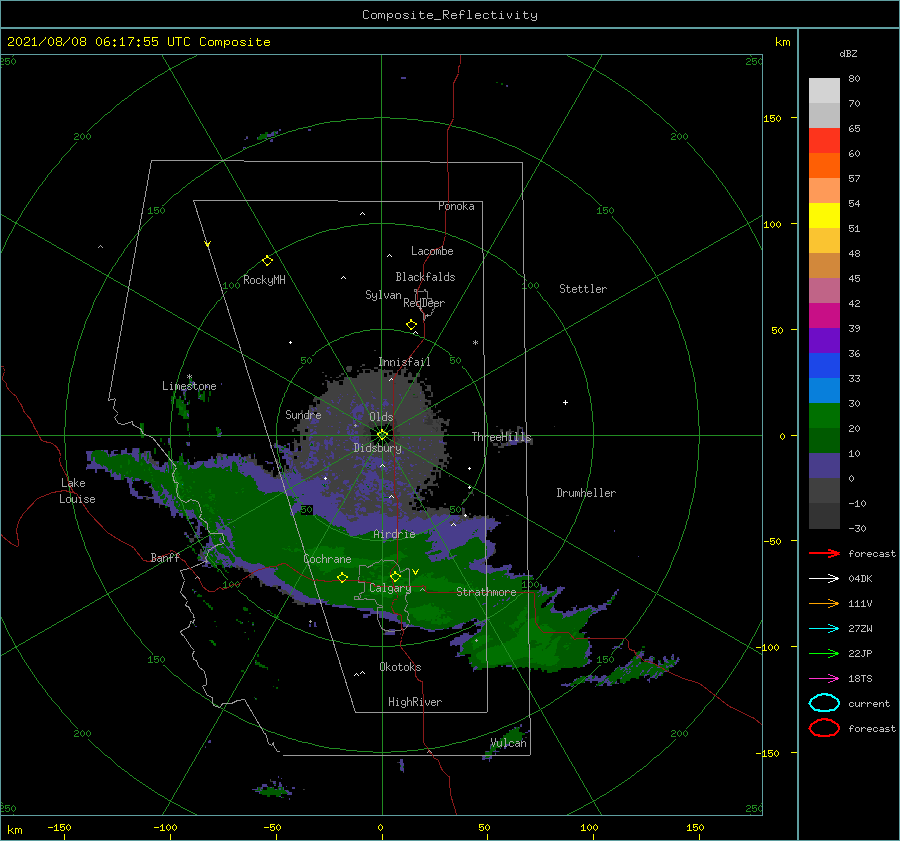Click the Lake Louise label
900x841 pixels.
click(x=77, y=491)
